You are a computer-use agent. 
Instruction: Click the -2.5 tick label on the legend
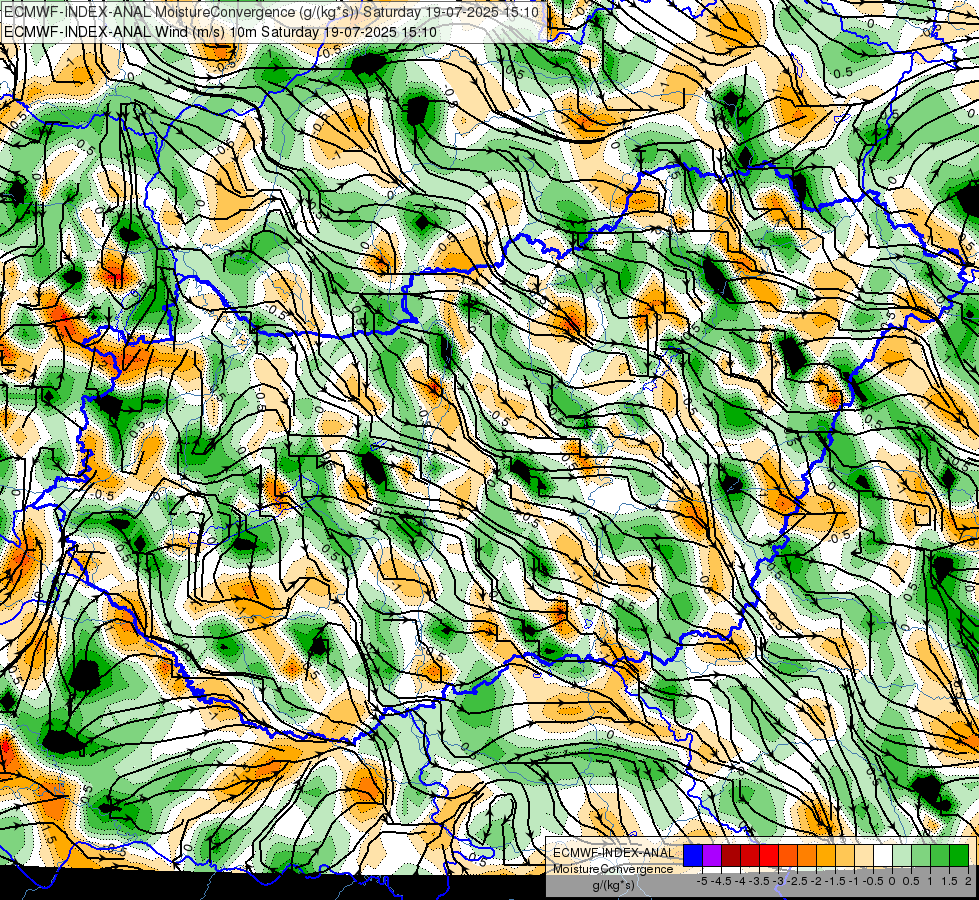(796, 881)
